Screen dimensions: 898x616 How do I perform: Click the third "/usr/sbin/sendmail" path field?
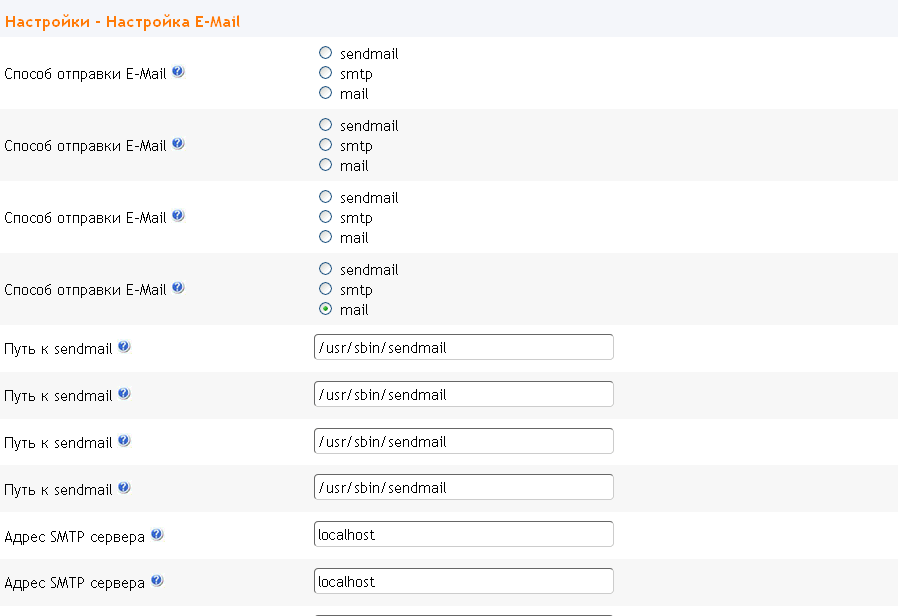[x=463, y=441]
